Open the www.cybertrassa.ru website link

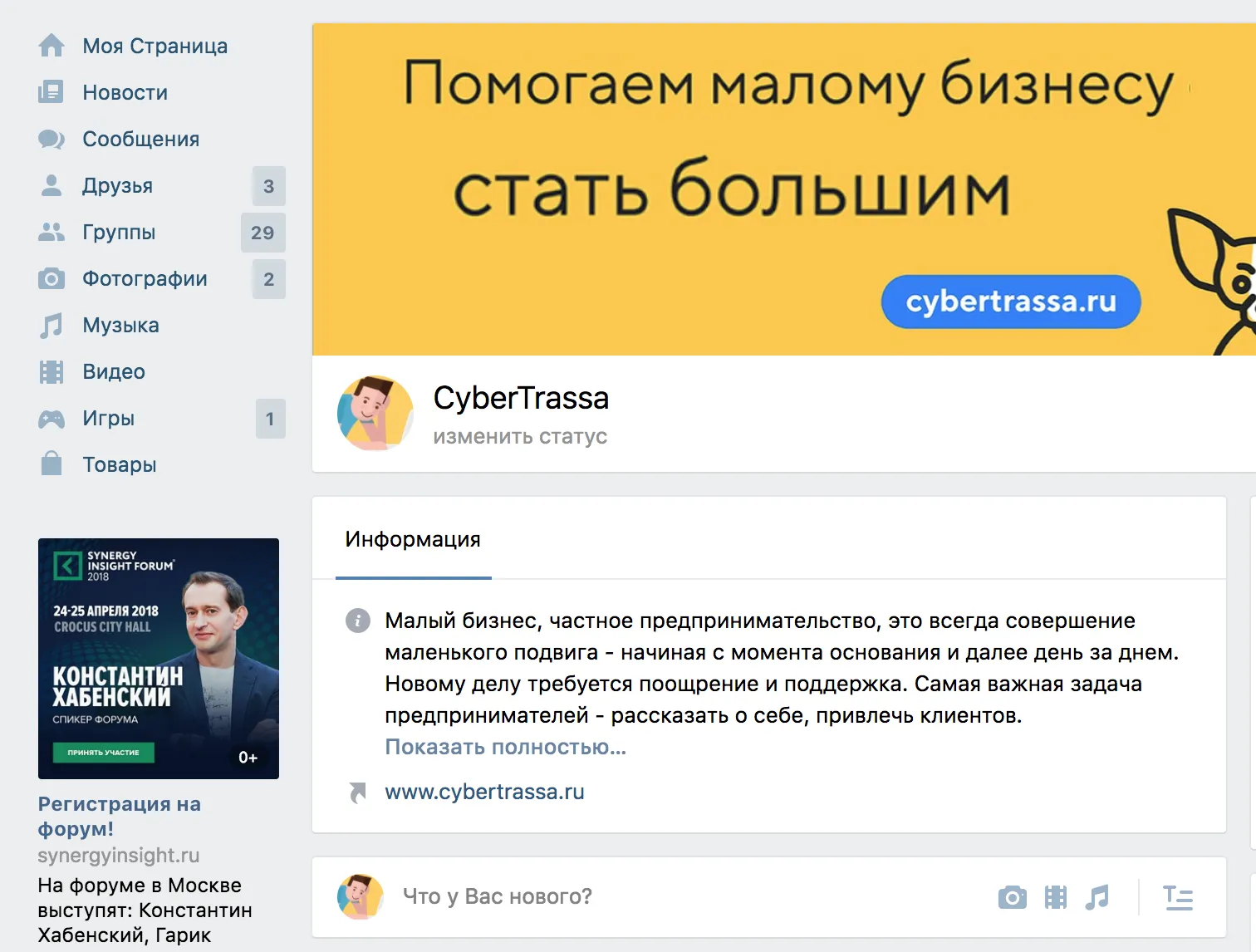pos(484,792)
